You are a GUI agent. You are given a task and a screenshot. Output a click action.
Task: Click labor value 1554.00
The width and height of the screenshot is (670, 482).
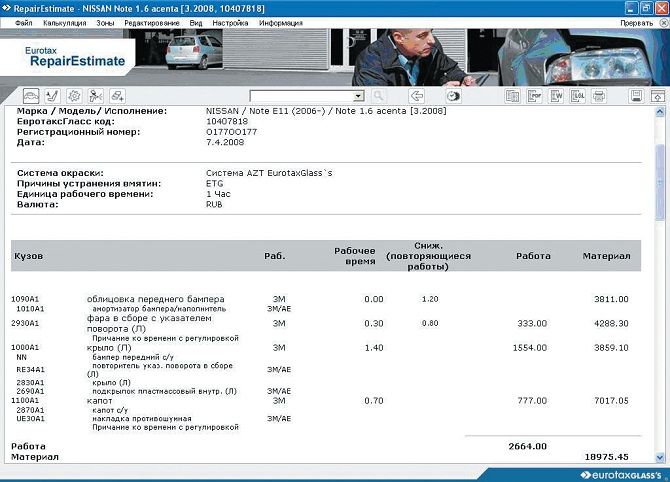click(530, 348)
